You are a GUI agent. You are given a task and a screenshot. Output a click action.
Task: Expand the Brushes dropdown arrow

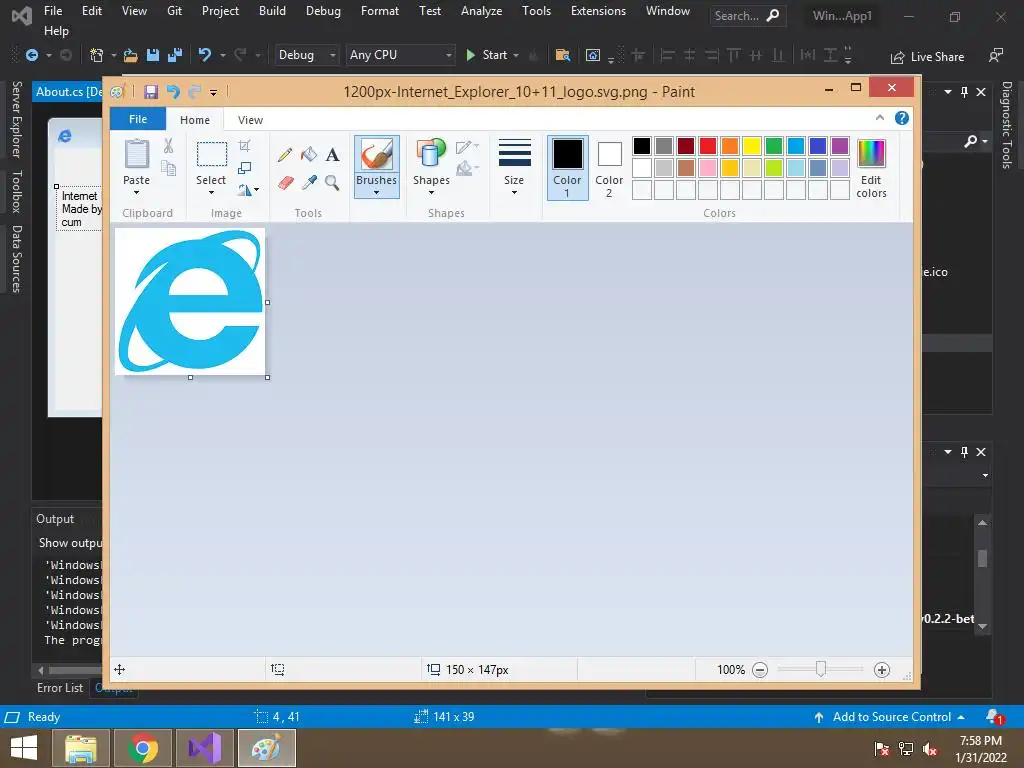pyautogui.click(x=377, y=193)
